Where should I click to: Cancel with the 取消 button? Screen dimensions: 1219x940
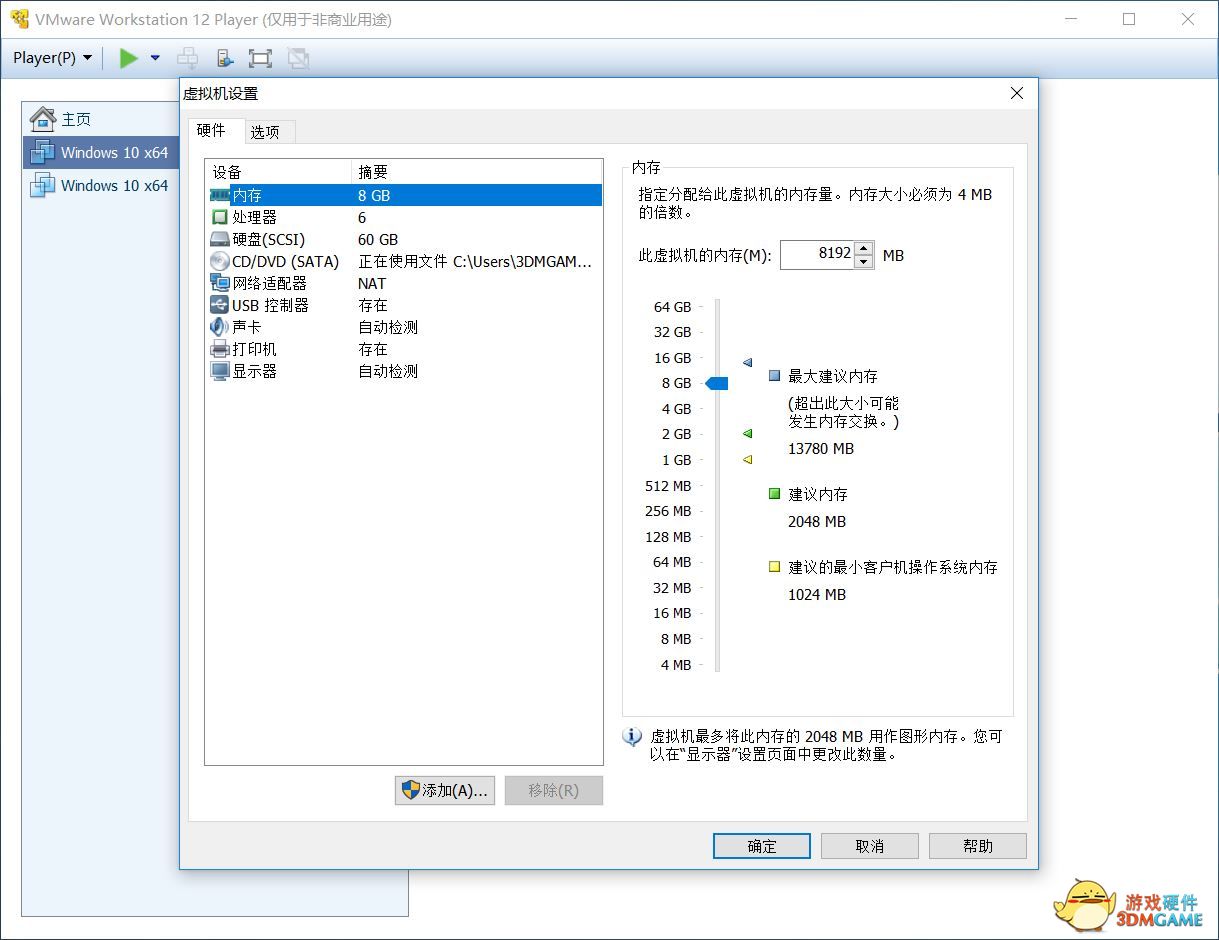[x=870, y=846]
